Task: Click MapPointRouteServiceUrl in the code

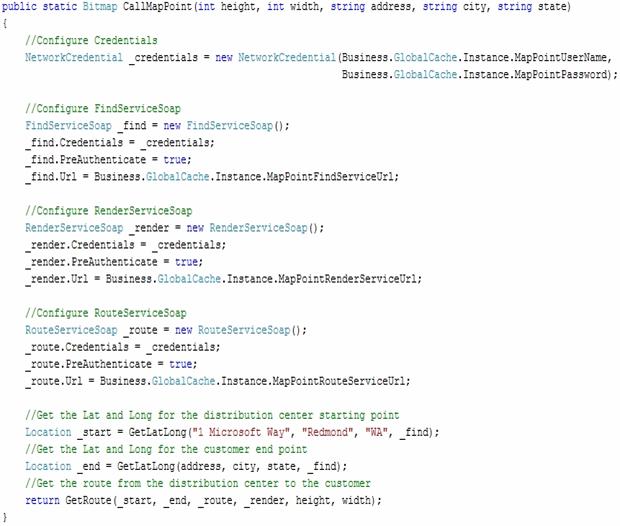Action: 338,382
